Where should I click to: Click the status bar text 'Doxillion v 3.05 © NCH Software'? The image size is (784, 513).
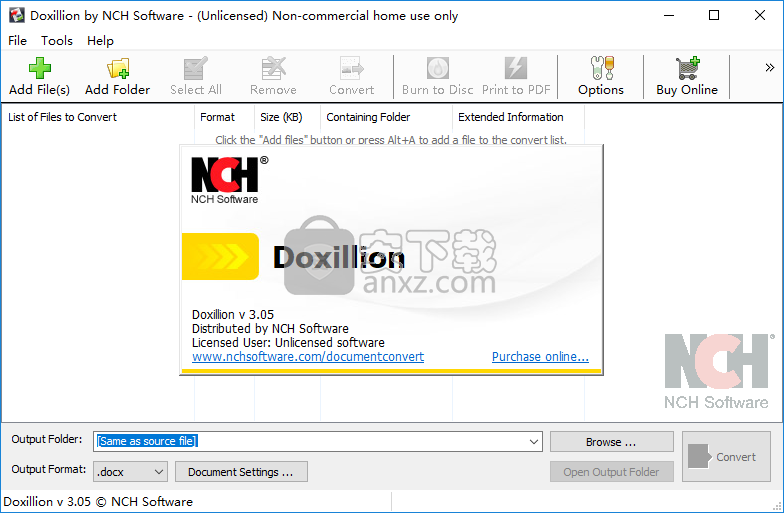point(98,502)
